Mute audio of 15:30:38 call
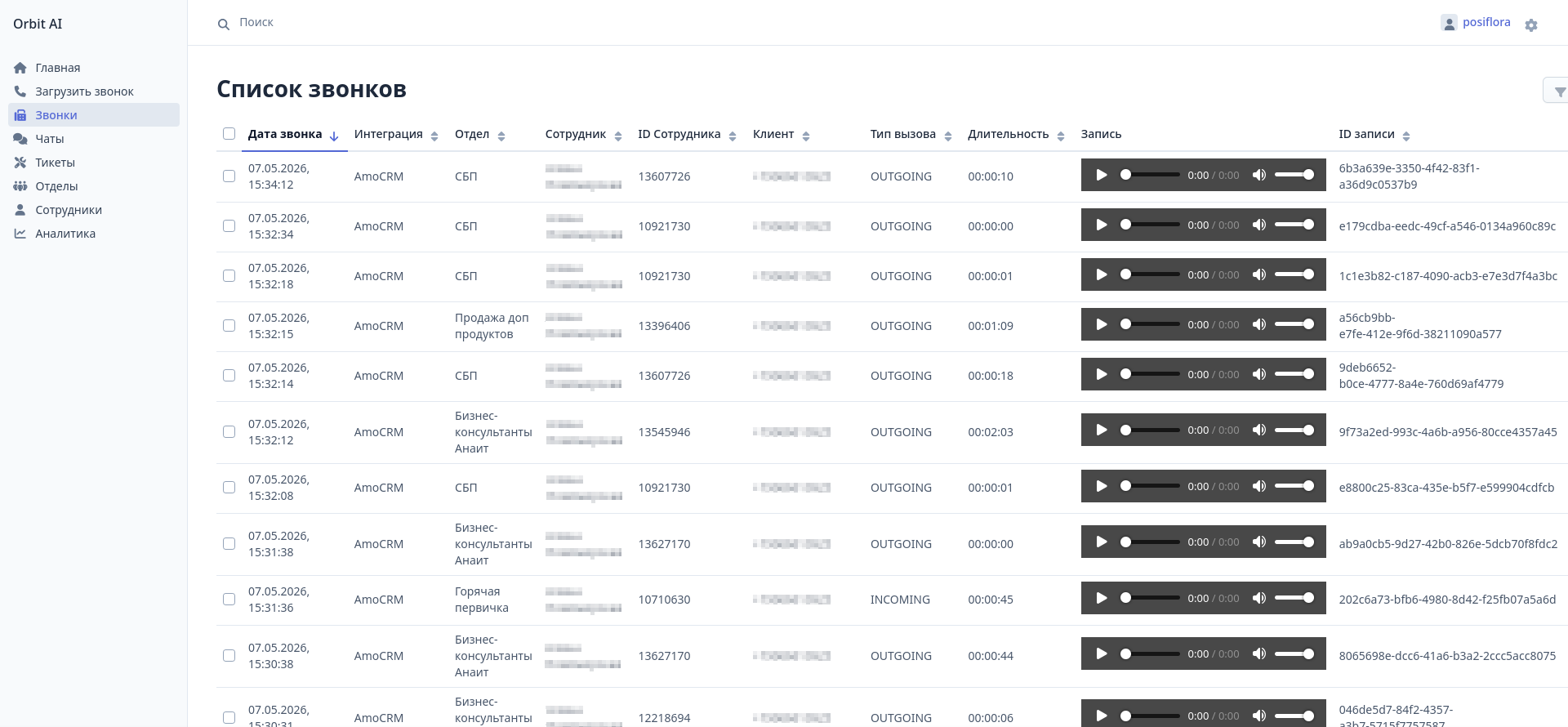The image size is (1568, 727). pyautogui.click(x=1259, y=653)
